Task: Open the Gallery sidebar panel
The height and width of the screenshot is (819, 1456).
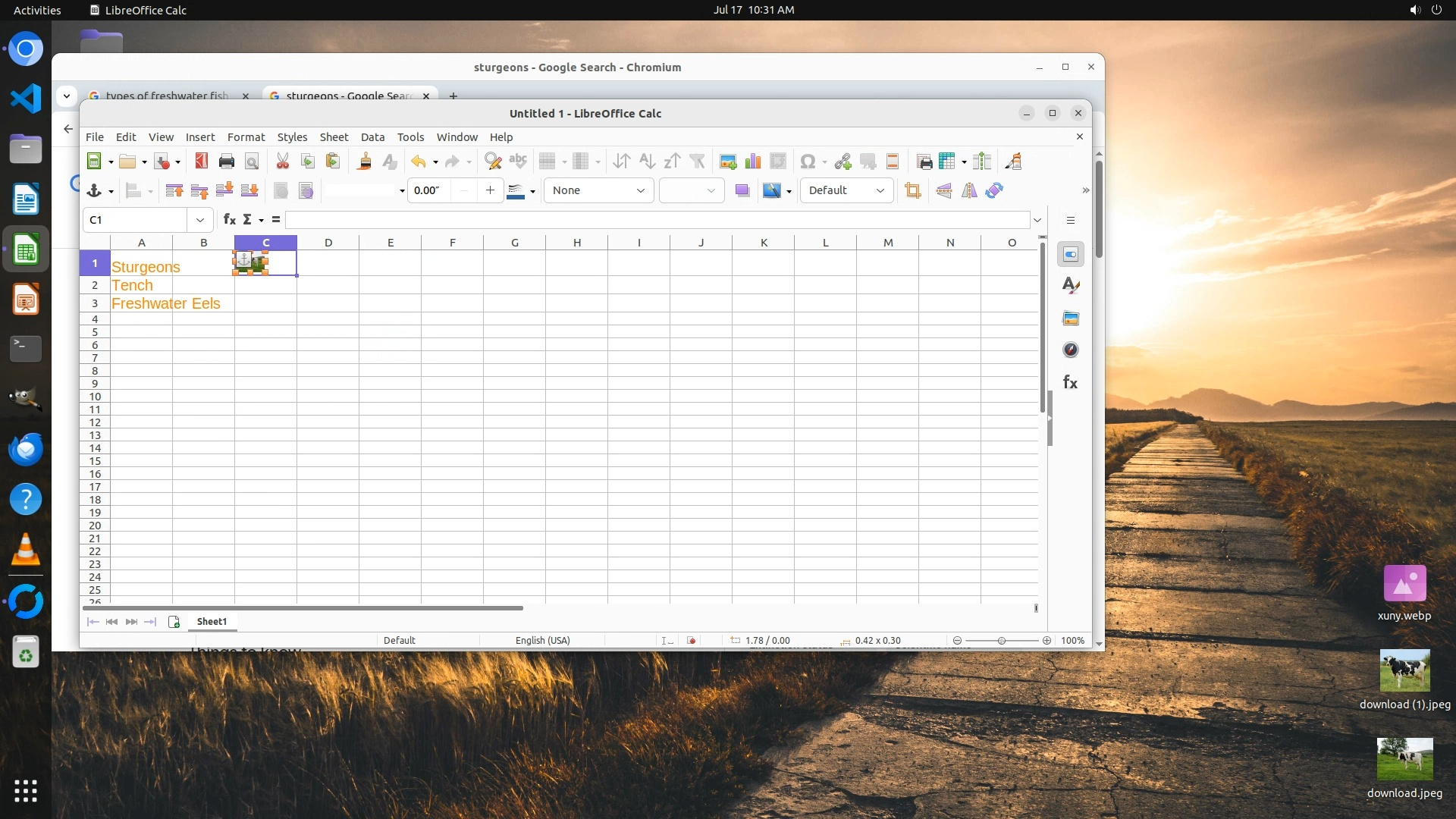Action: click(x=1071, y=318)
